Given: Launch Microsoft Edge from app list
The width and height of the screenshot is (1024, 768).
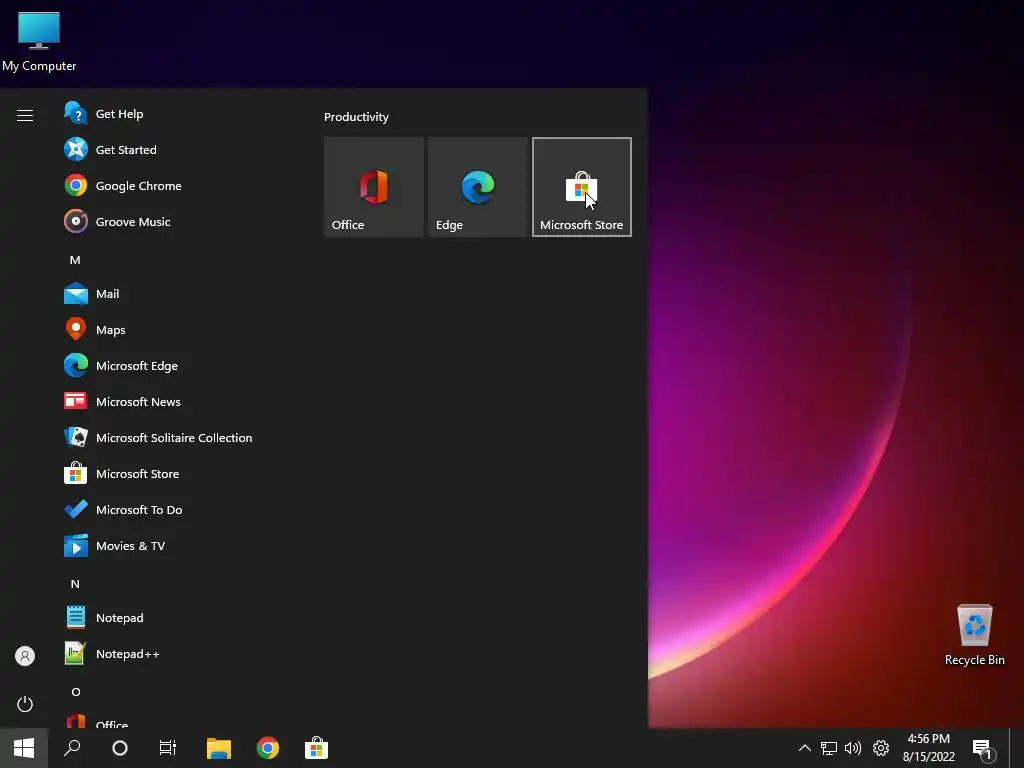Looking at the screenshot, I should pyautogui.click(x=176, y=366).
